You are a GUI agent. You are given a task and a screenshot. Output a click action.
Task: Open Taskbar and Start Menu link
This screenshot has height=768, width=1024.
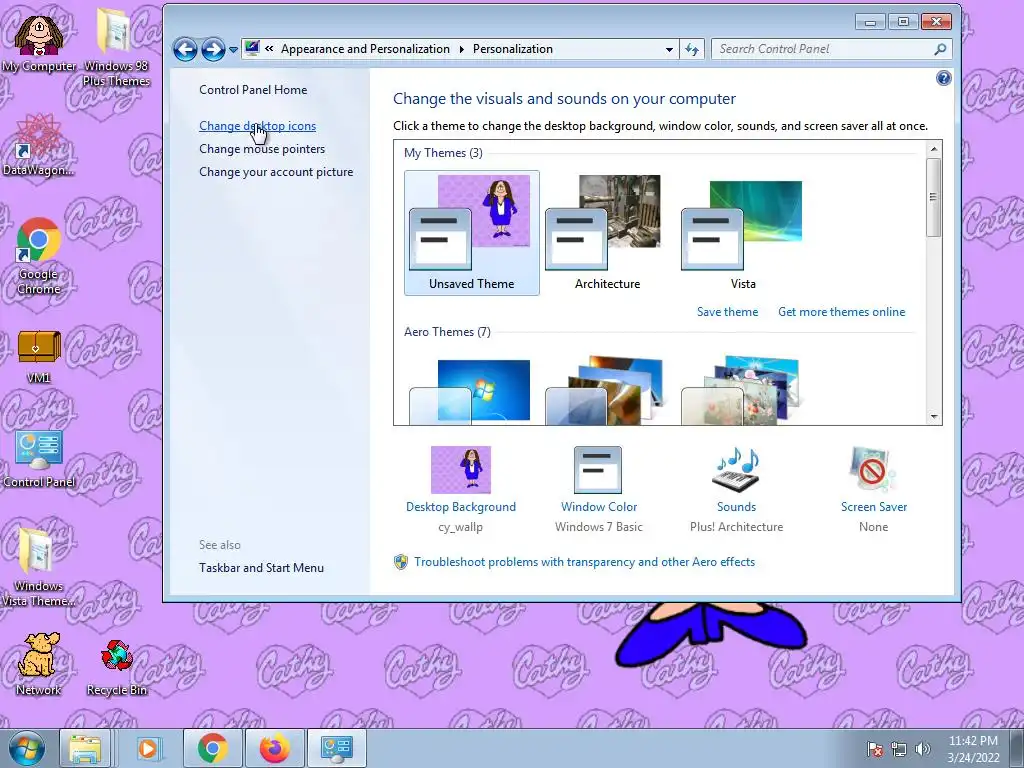coord(261,568)
